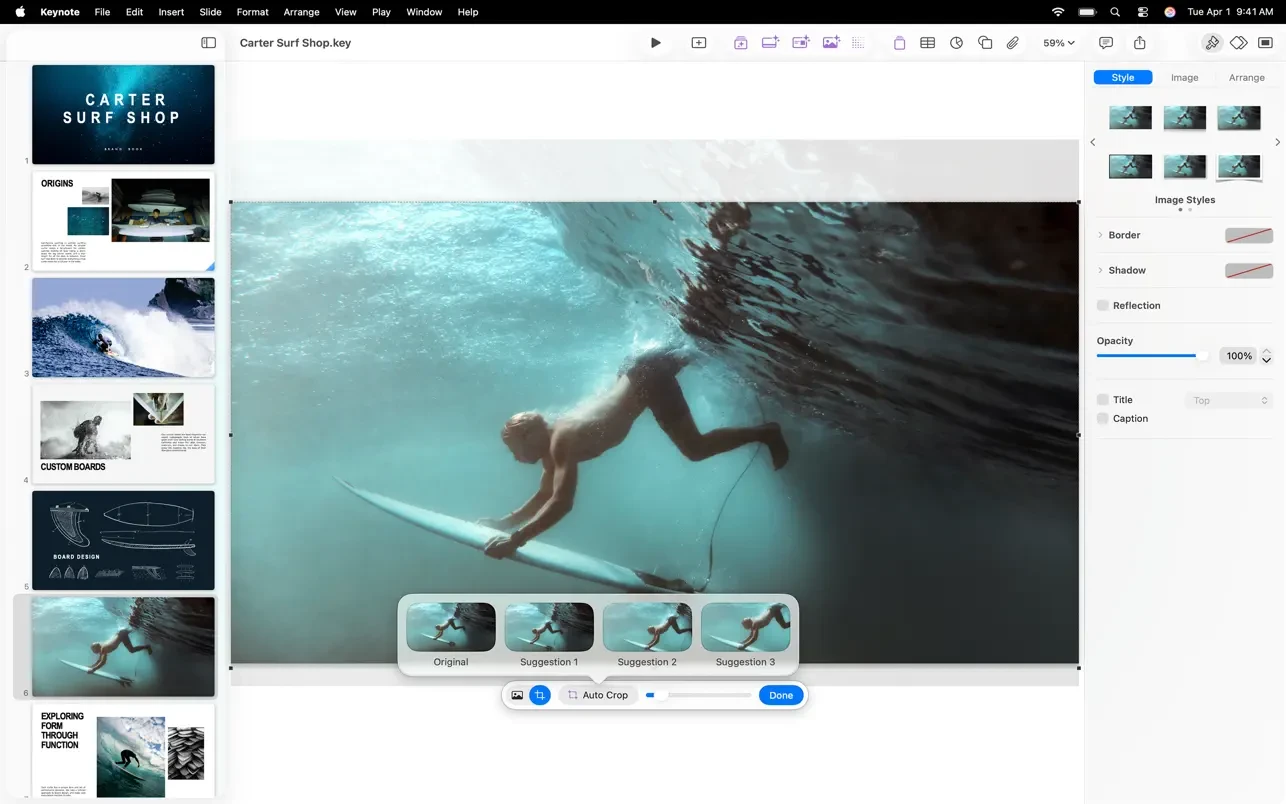Open the Shape insert icon
Screen dimensions: 1286x804
[985, 43]
